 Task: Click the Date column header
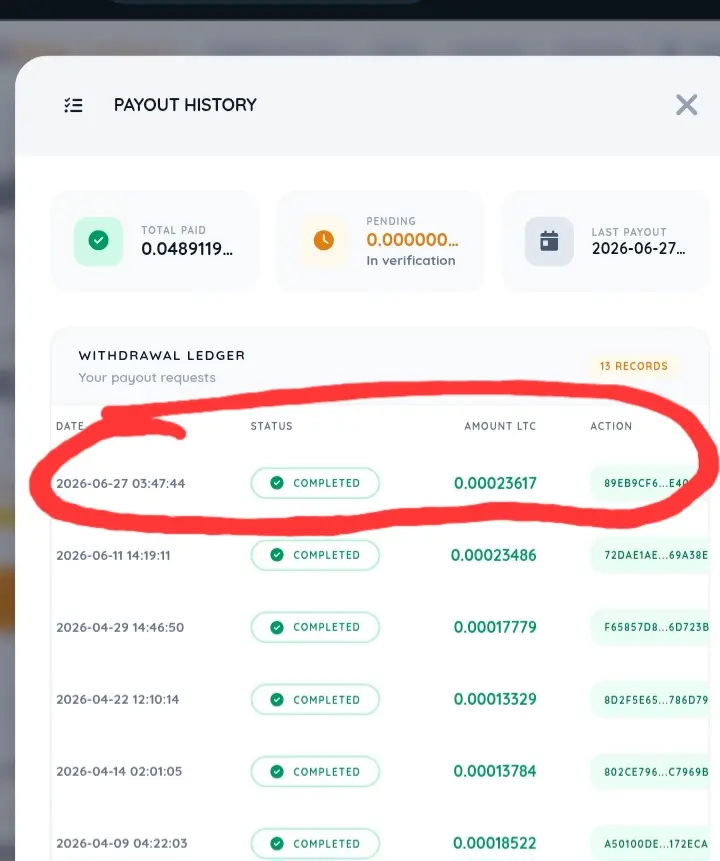pos(70,426)
